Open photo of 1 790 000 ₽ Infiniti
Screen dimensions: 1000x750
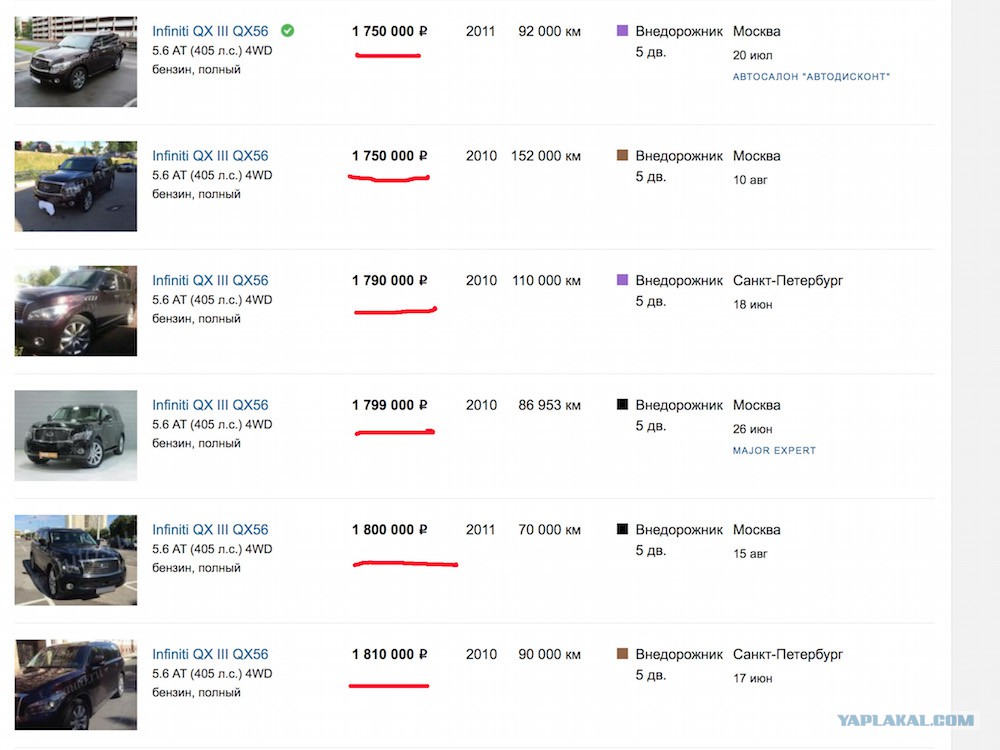point(76,311)
